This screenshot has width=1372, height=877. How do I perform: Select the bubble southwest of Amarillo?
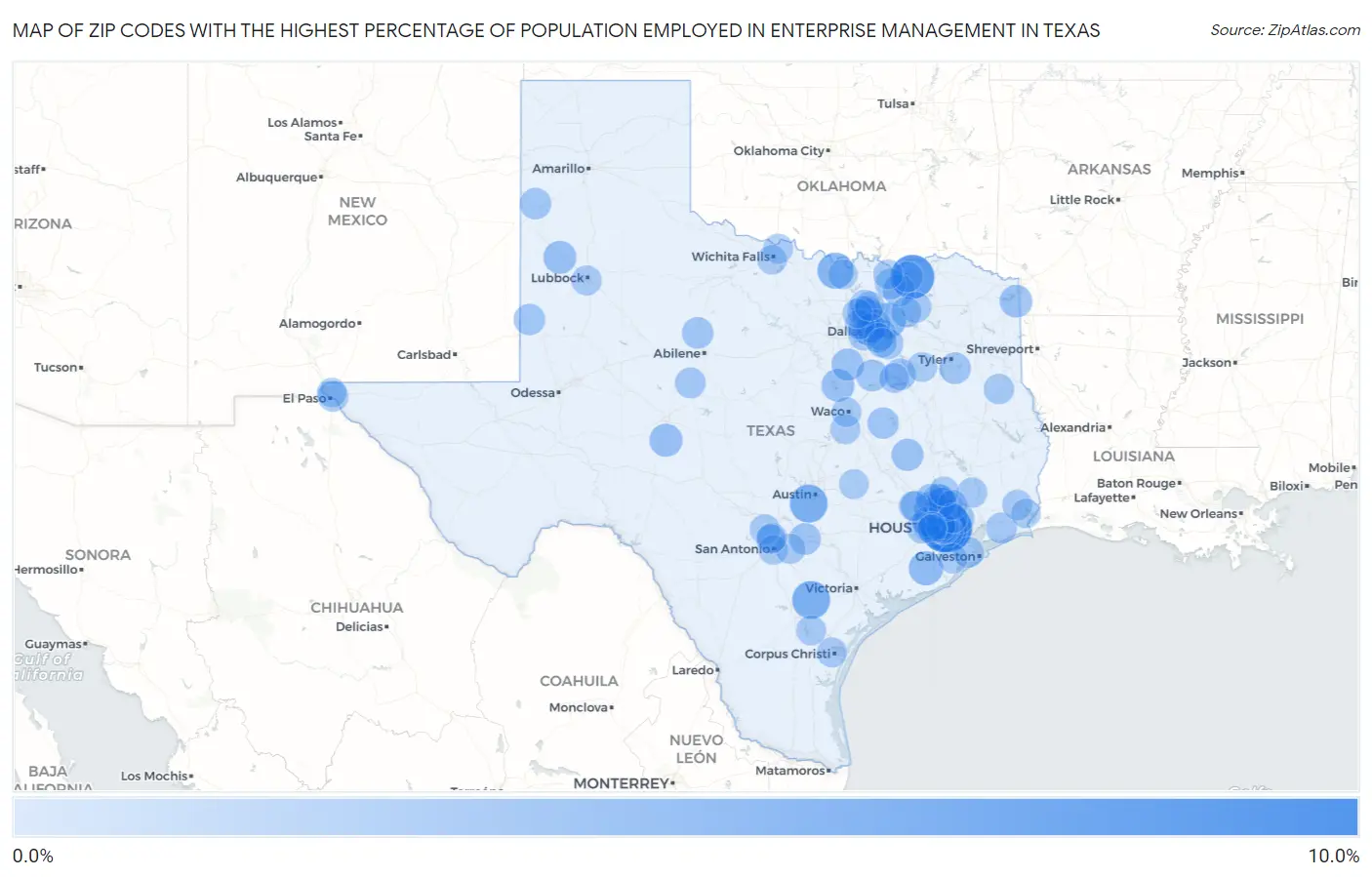536,204
